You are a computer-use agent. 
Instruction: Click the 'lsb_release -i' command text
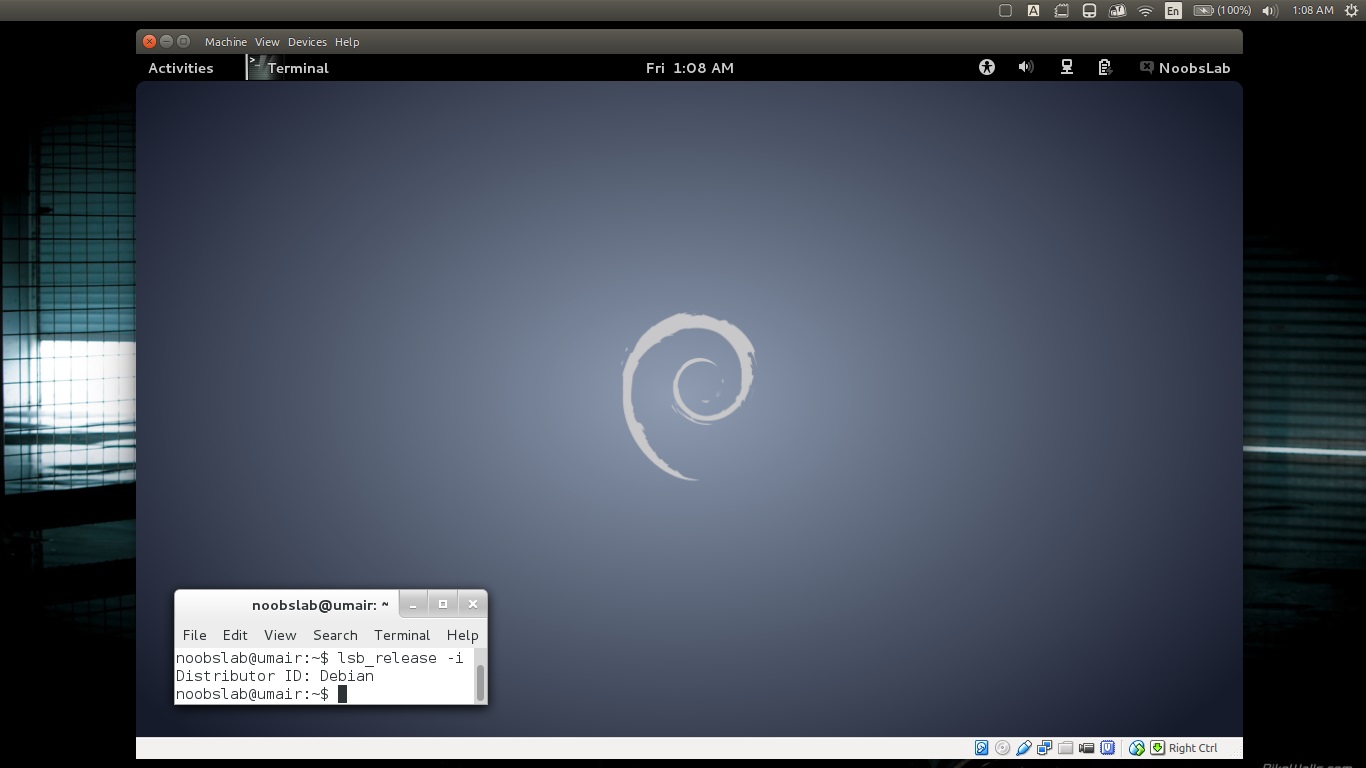[x=400, y=658]
